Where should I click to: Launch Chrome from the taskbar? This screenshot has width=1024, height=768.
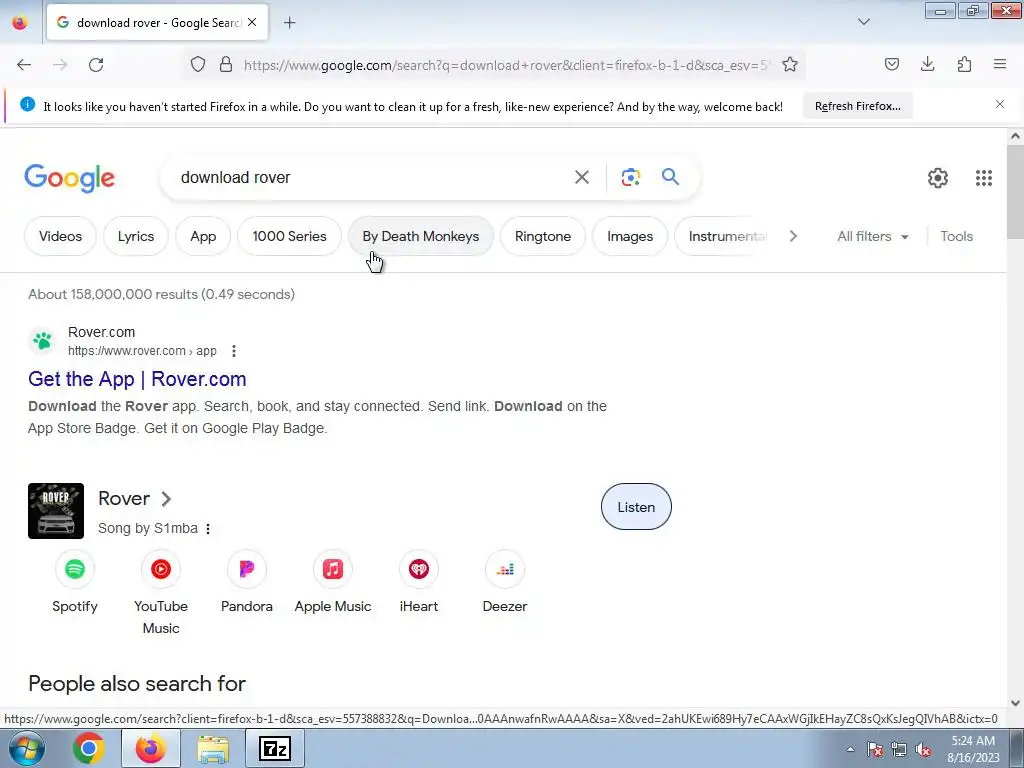pos(89,748)
